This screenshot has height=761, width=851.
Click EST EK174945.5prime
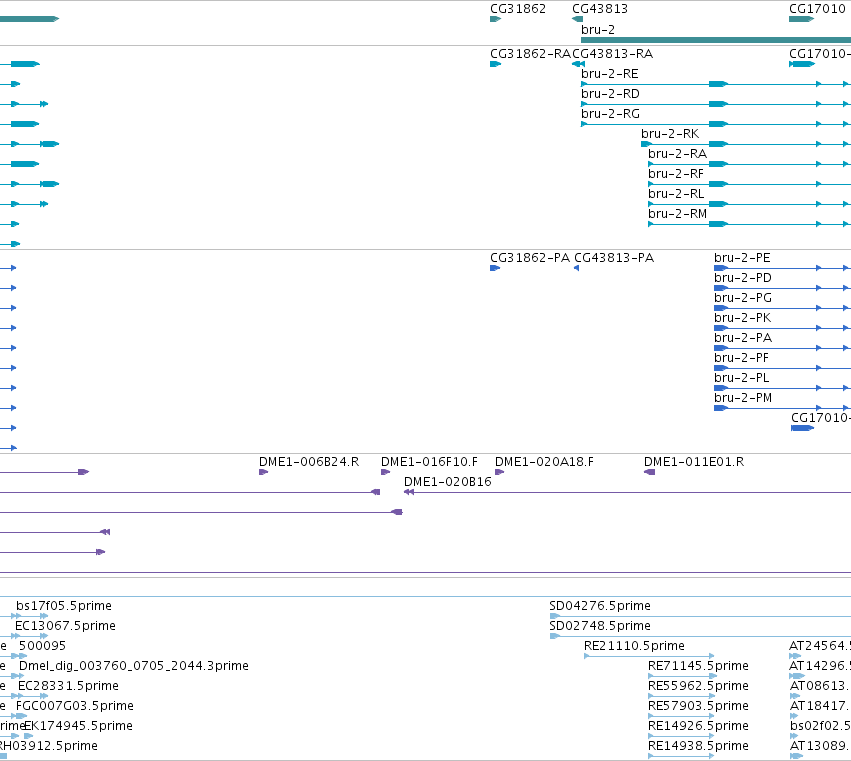[79, 726]
